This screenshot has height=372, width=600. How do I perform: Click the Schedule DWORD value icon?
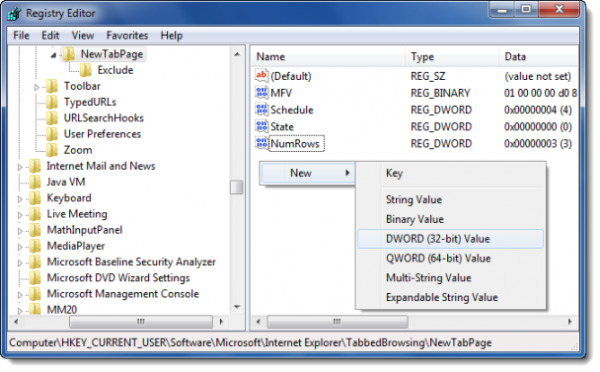pos(261,109)
